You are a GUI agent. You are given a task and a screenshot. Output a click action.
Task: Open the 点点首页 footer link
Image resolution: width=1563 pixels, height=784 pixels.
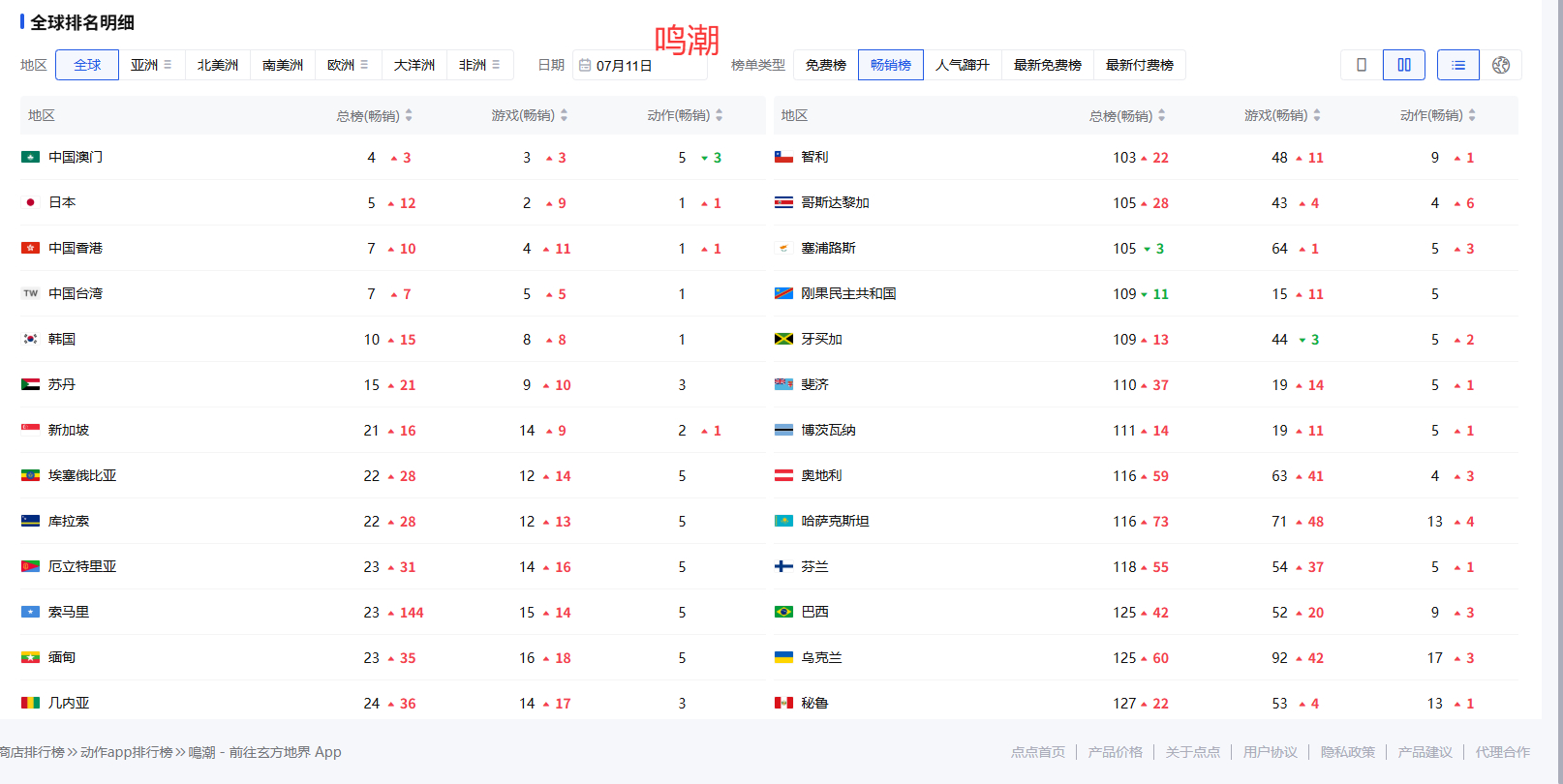[1038, 752]
